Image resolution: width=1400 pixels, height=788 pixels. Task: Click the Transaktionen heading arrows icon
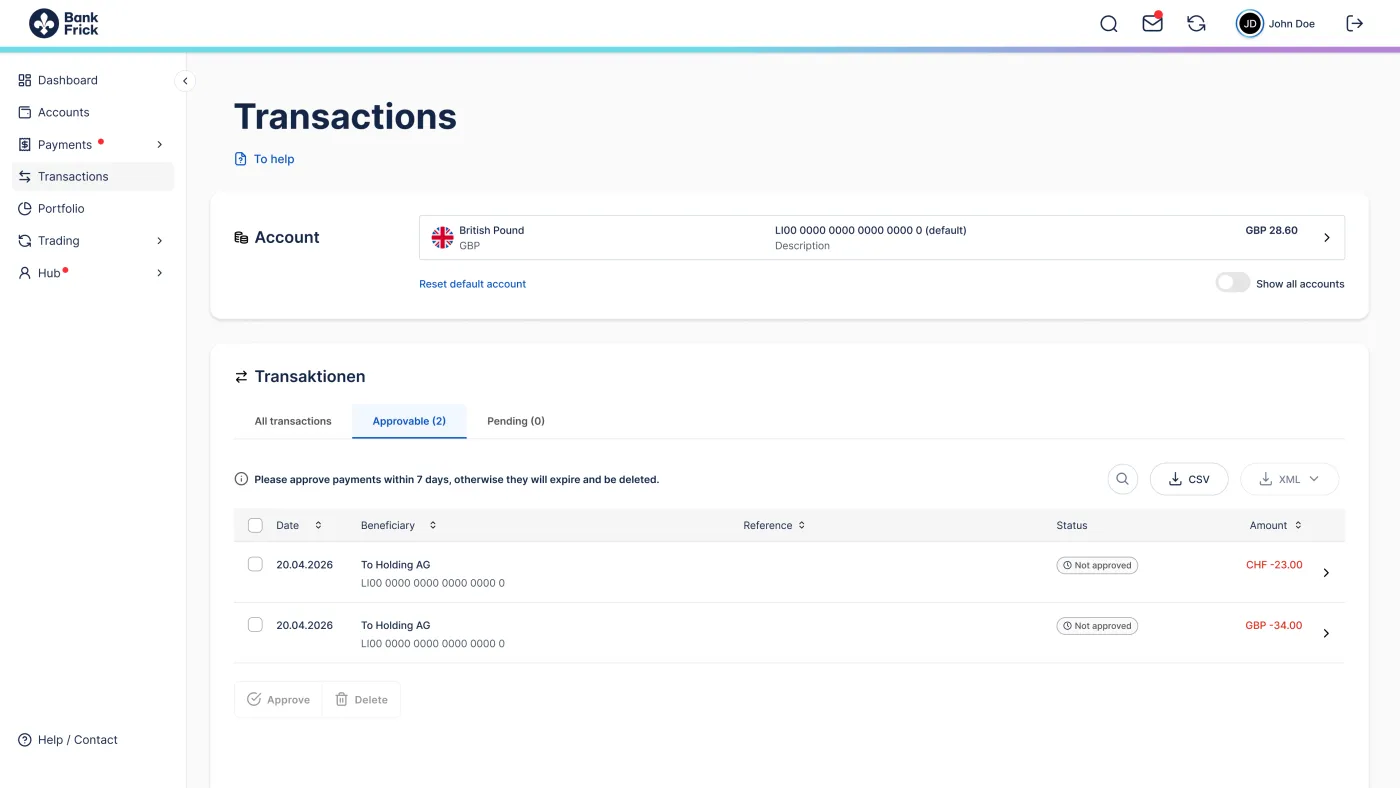(x=241, y=377)
